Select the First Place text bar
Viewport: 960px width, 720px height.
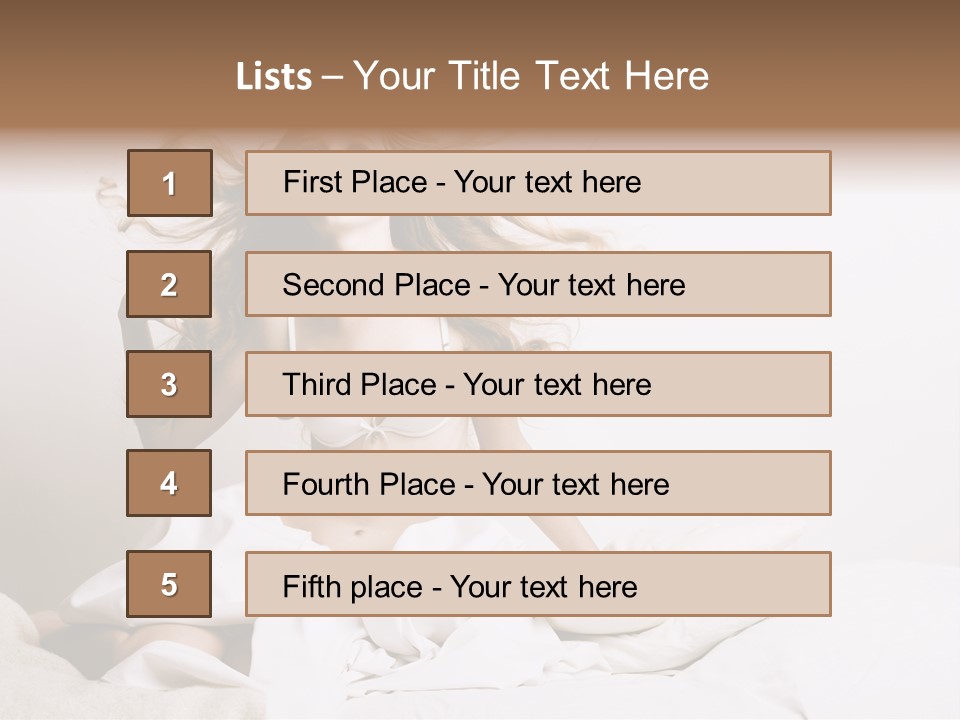pyautogui.click(x=538, y=183)
